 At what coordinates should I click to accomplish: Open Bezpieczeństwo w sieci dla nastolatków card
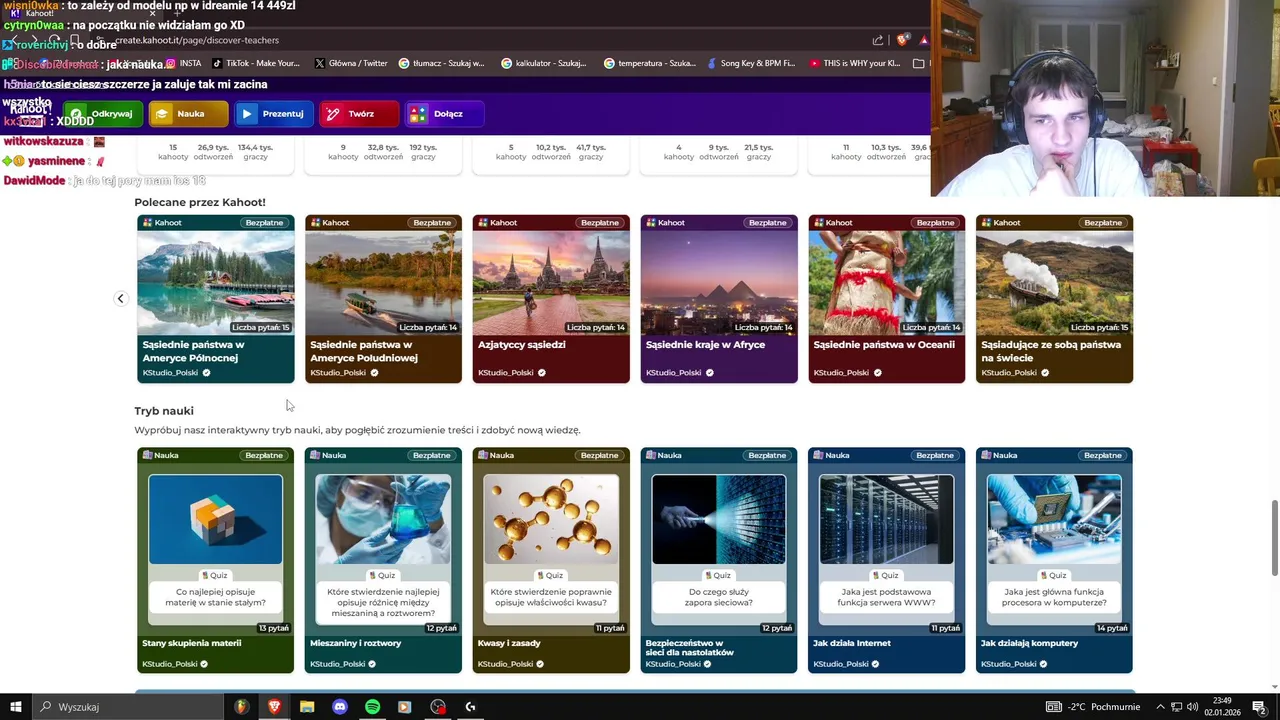point(719,560)
